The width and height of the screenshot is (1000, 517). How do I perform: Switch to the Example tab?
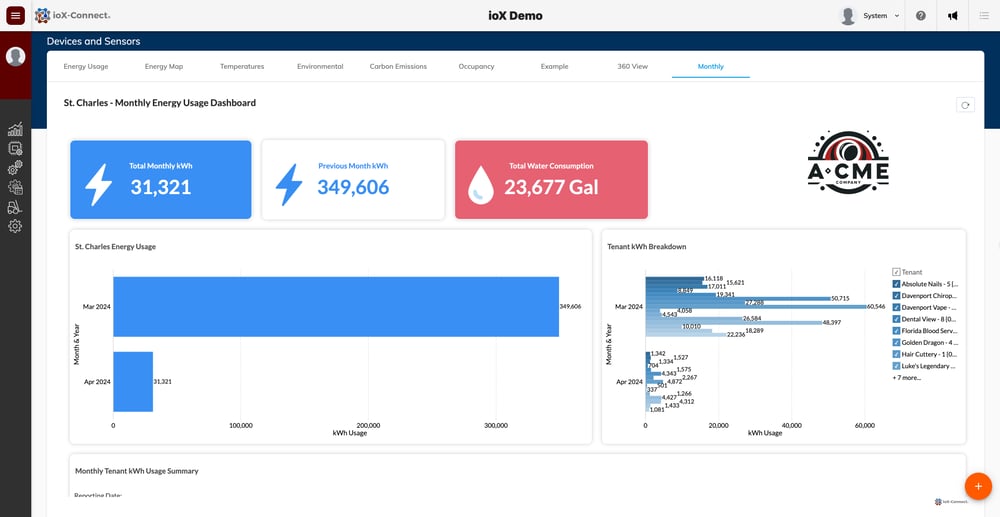[554, 66]
